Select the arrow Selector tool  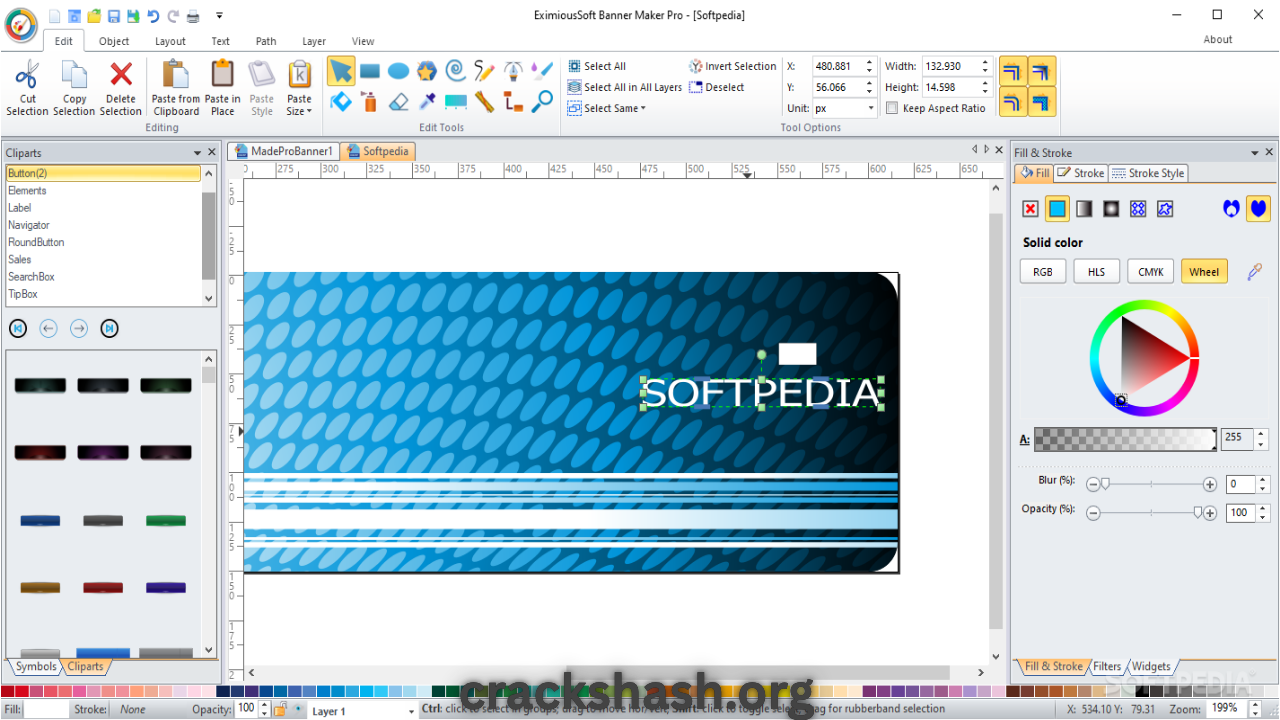(341, 71)
